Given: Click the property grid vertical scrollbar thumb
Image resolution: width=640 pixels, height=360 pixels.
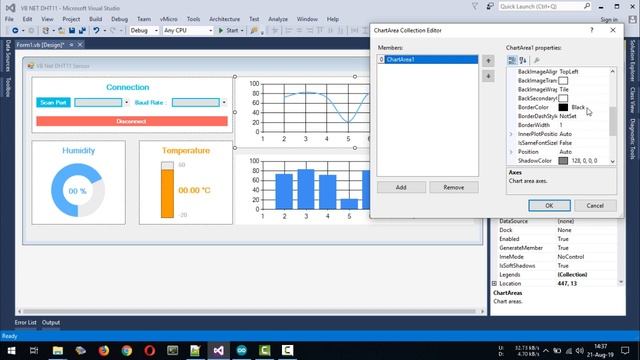Looking at the screenshot, I should click(x=612, y=121).
